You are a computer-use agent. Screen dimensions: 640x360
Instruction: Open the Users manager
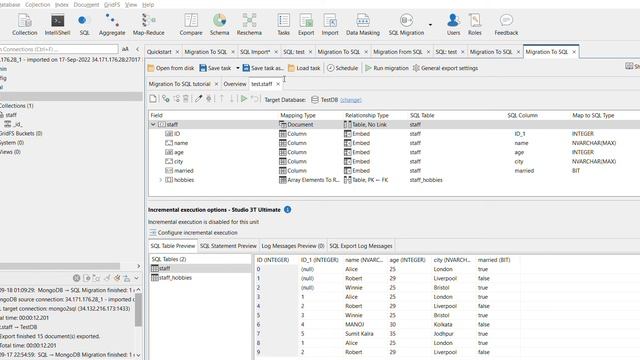click(453, 24)
